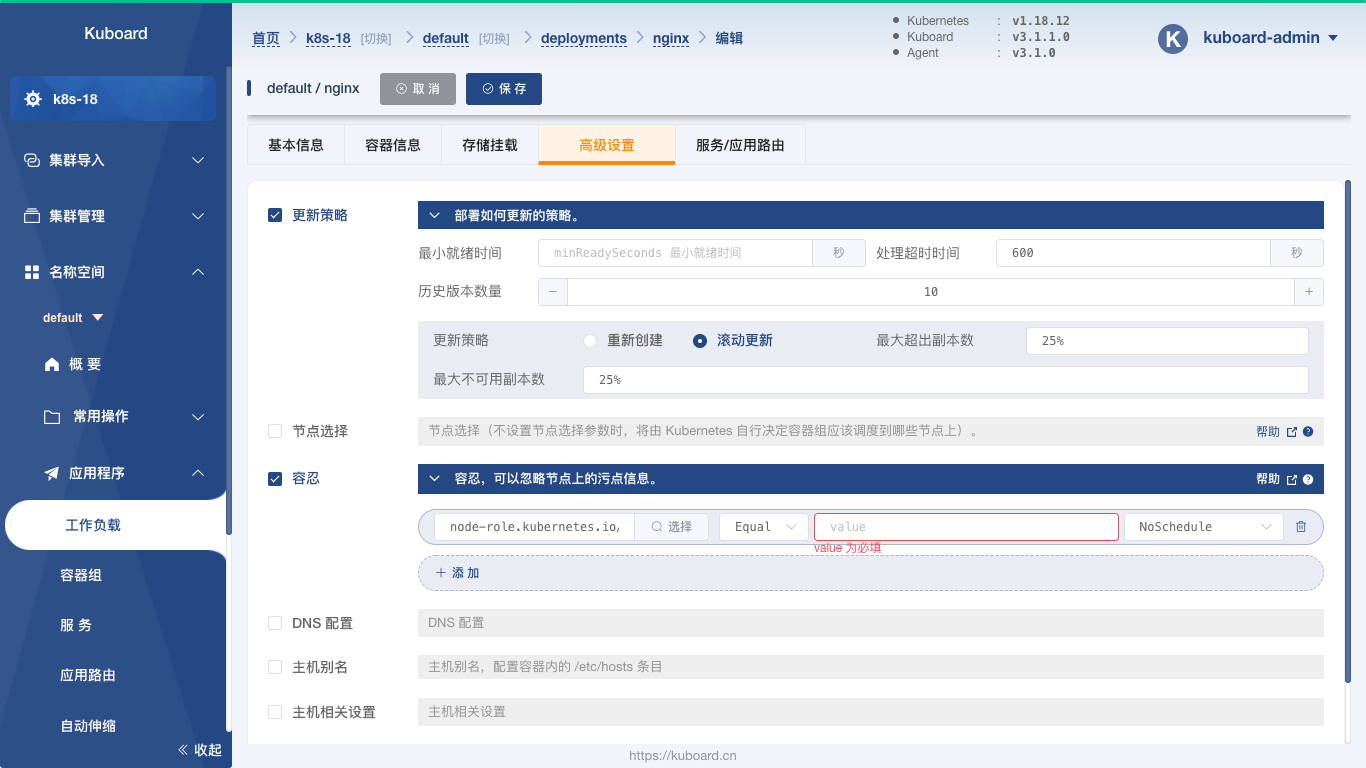
Task: Collapse the 名称空间 menu chevron
Action: tap(198, 272)
